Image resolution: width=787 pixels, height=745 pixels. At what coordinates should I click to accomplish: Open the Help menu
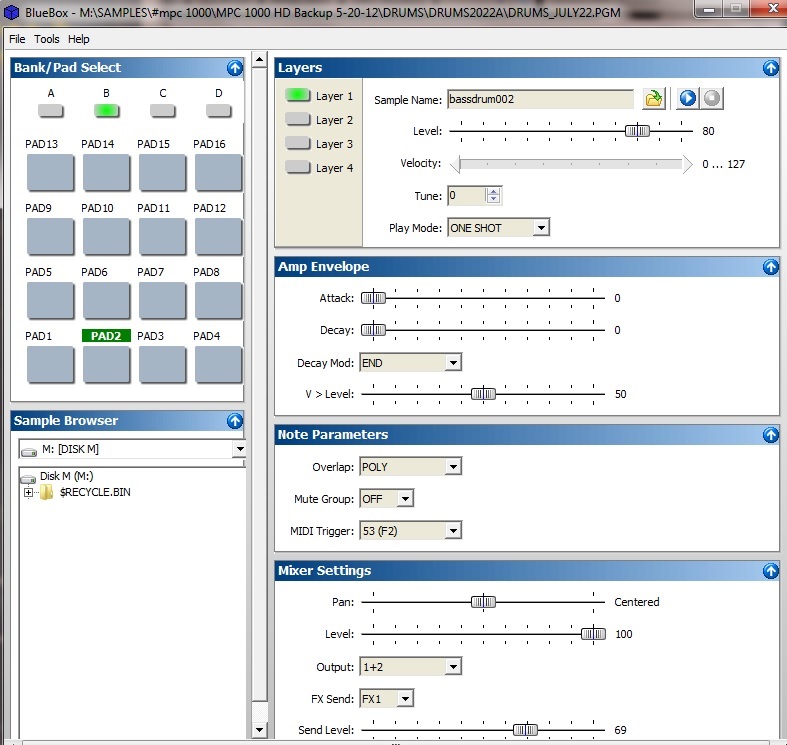(79, 39)
